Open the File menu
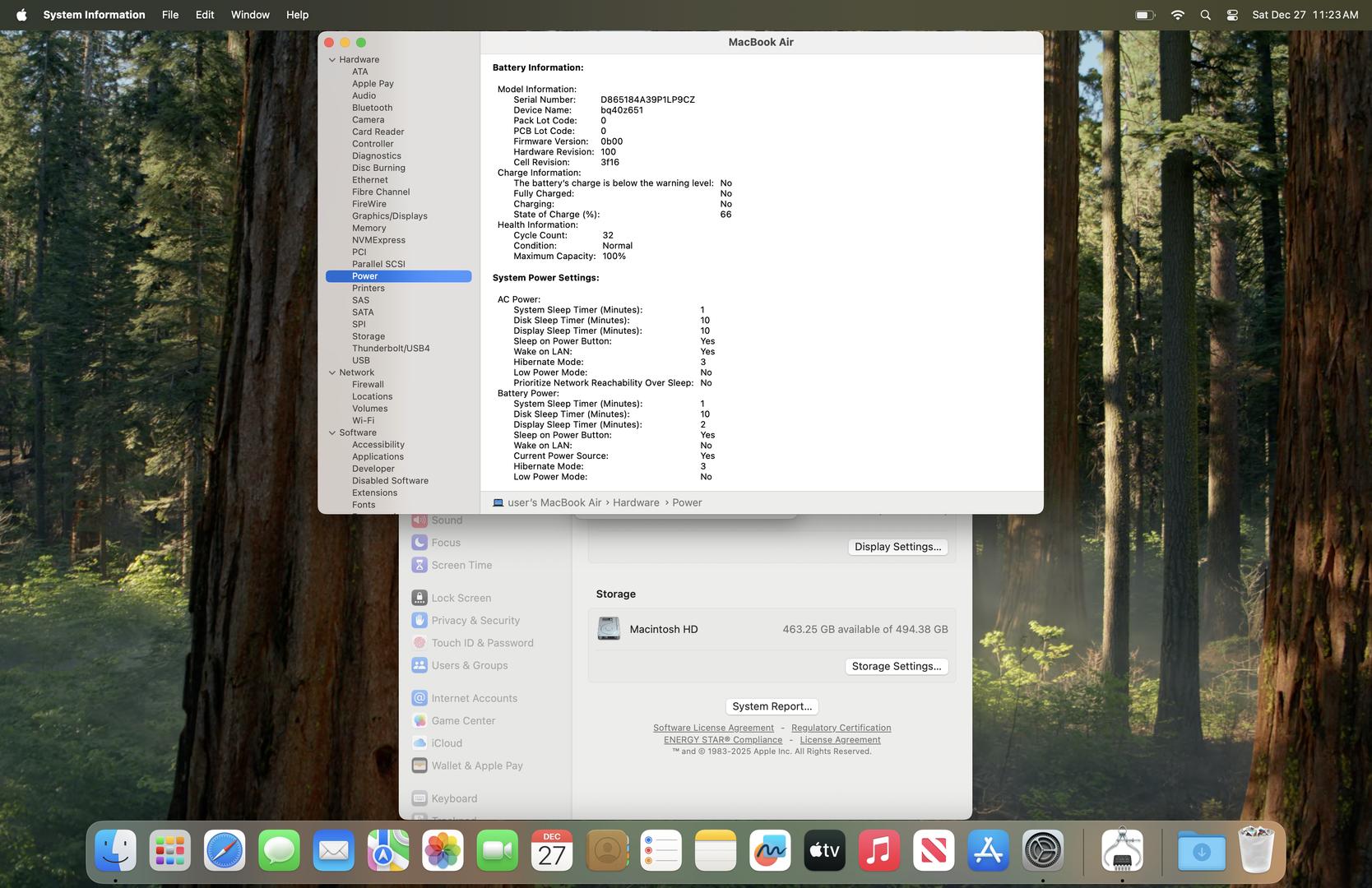This screenshot has height=888, width=1372. tap(170, 15)
